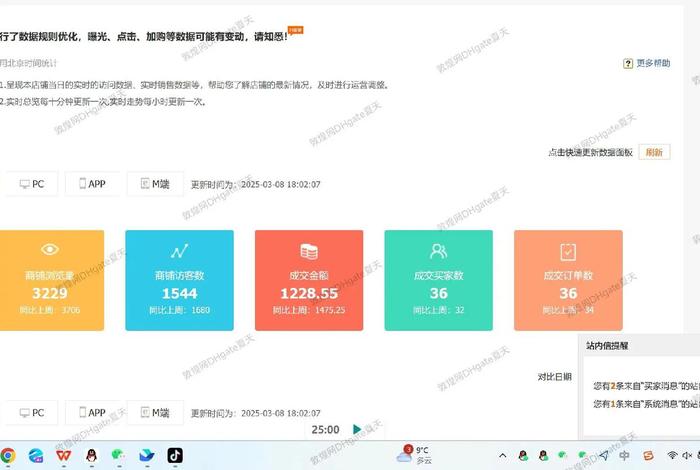Click the 站内信提醒 panel header
Image resolution: width=700 pixels, height=470 pixels.
tap(641, 345)
